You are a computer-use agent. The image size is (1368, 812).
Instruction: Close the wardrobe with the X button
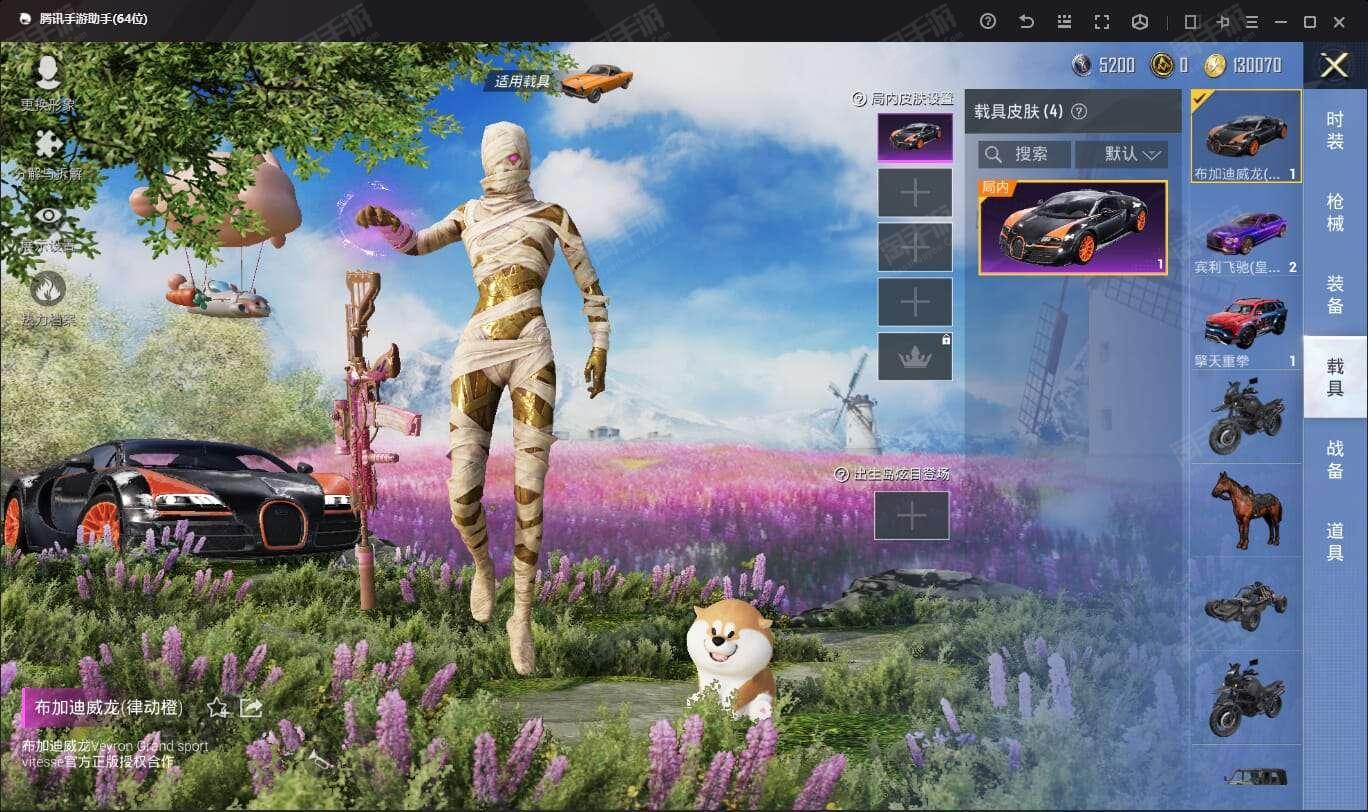pos(1335,65)
